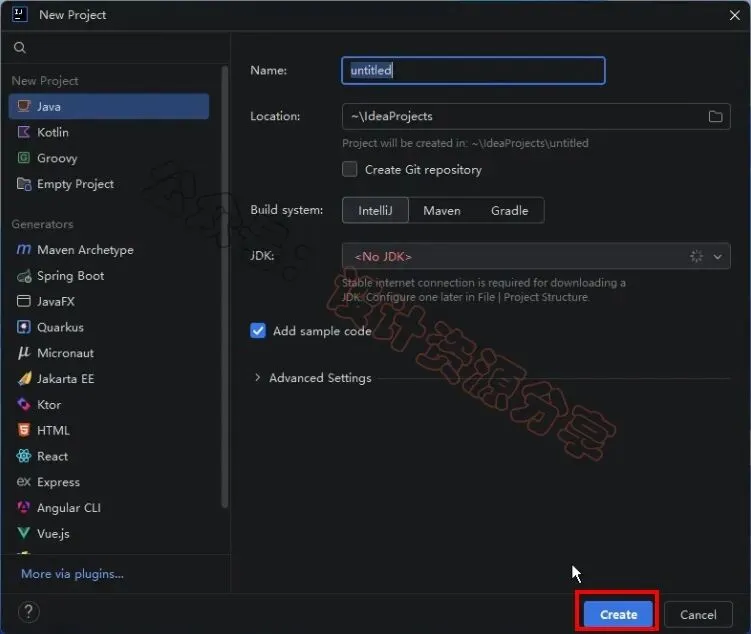
Task: Choose Gradle as the build system
Action: point(509,210)
